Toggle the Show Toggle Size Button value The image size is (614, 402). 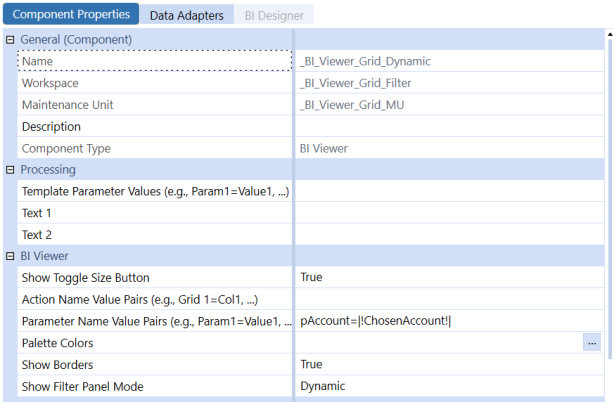tap(450, 277)
